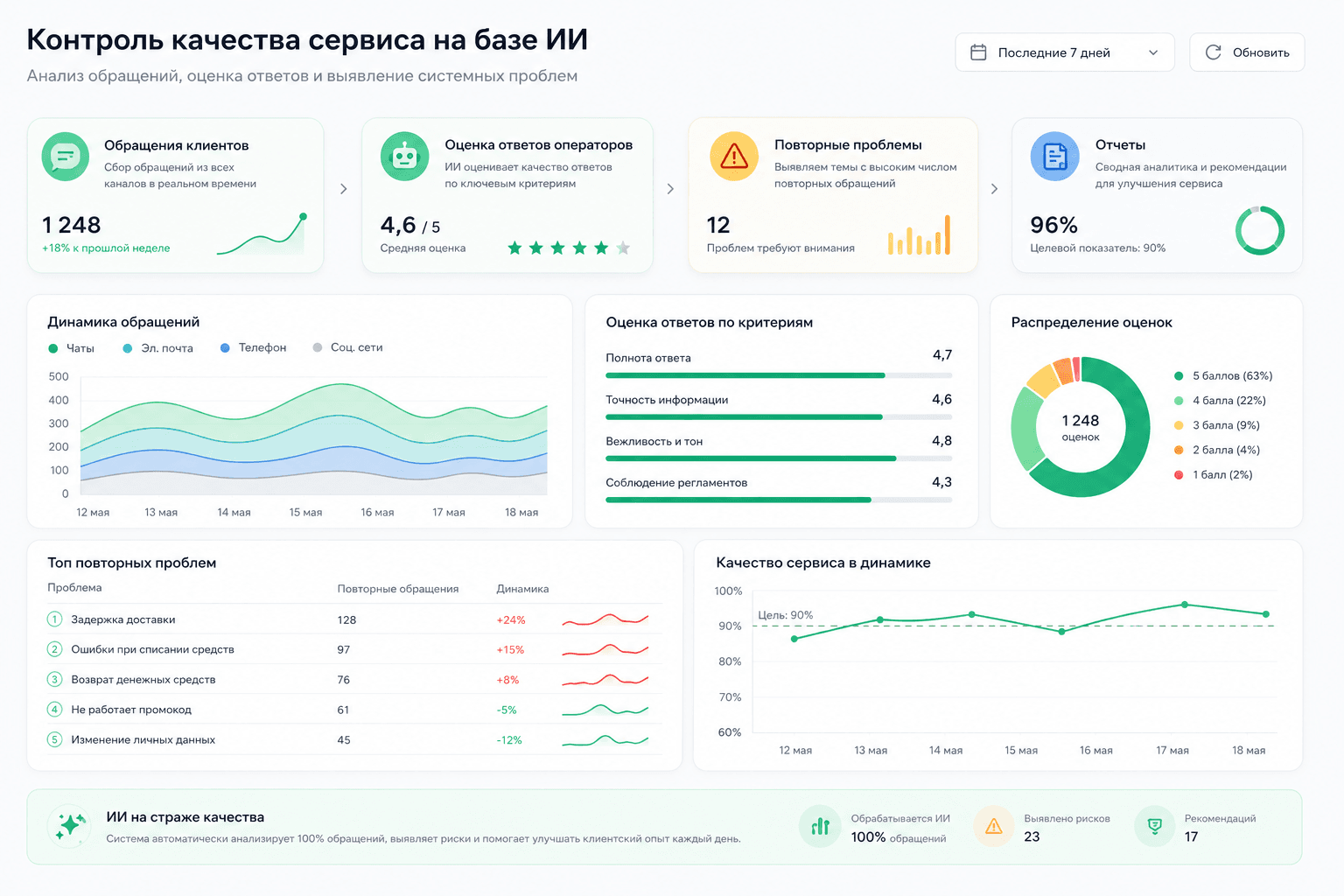Image resolution: width=1344 pixels, height=896 pixels.
Task: Click the robot icon for Оценка ответов операторов
Action: pos(404,157)
